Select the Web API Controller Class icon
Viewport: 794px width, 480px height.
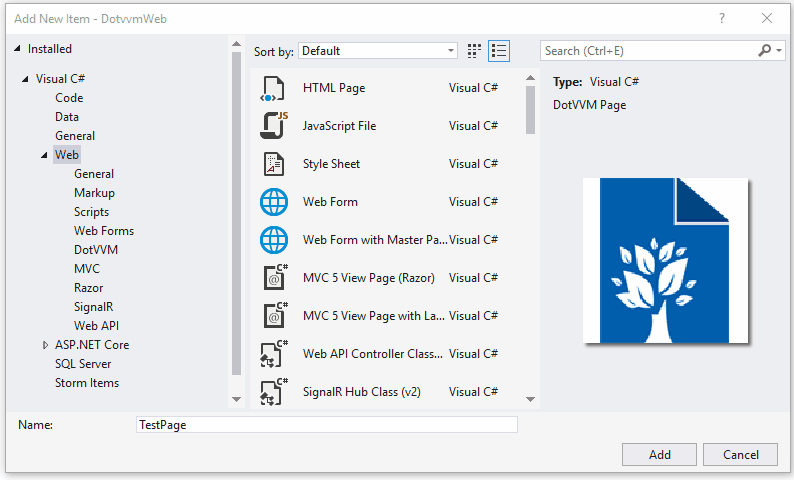(x=274, y=354)
